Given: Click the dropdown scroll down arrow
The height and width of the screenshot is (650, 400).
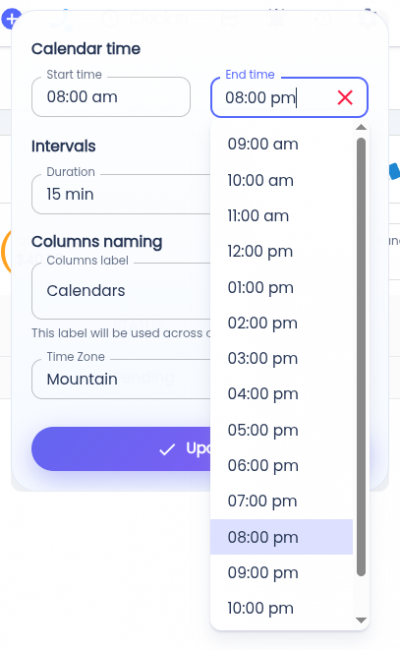Looking at the screenshot, I should 361,620.
